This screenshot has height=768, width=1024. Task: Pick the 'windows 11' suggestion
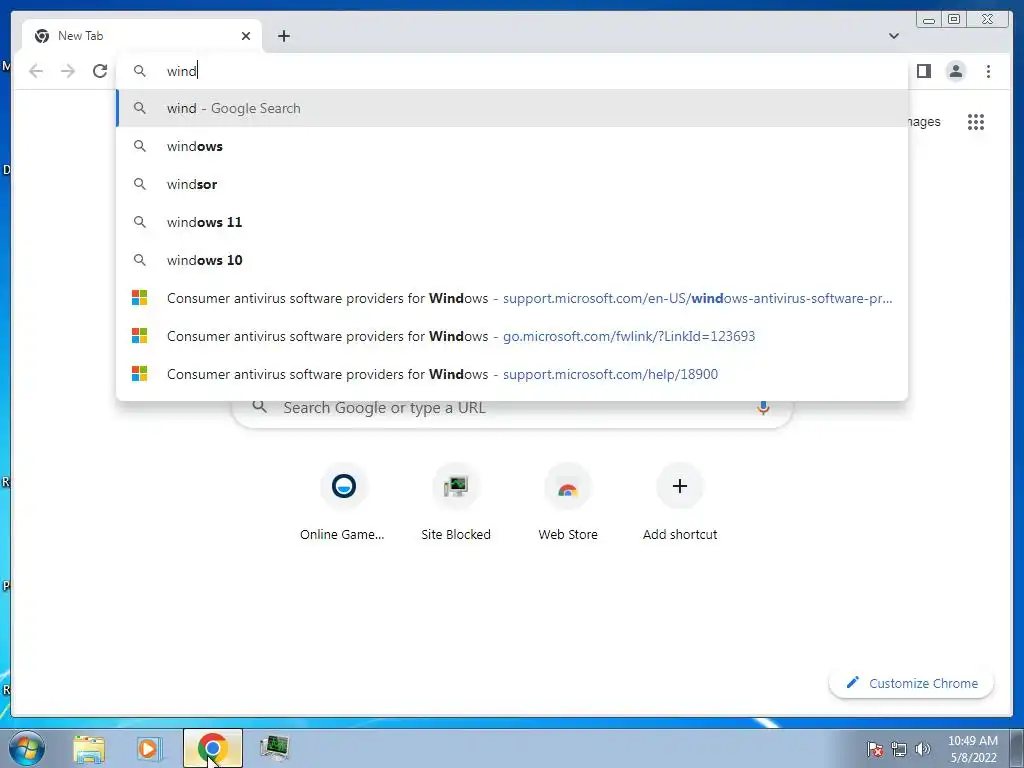click(x=512, y=222)
